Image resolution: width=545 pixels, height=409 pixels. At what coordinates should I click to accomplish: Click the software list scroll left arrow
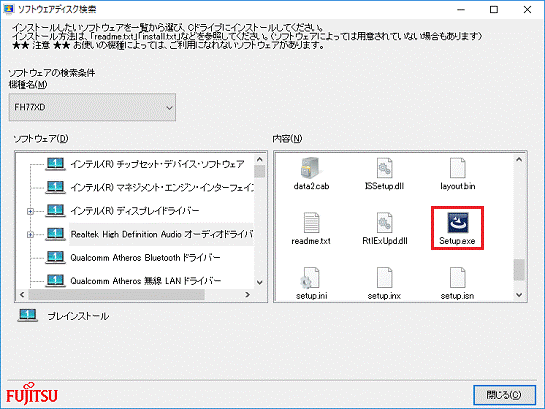(22, 295)
